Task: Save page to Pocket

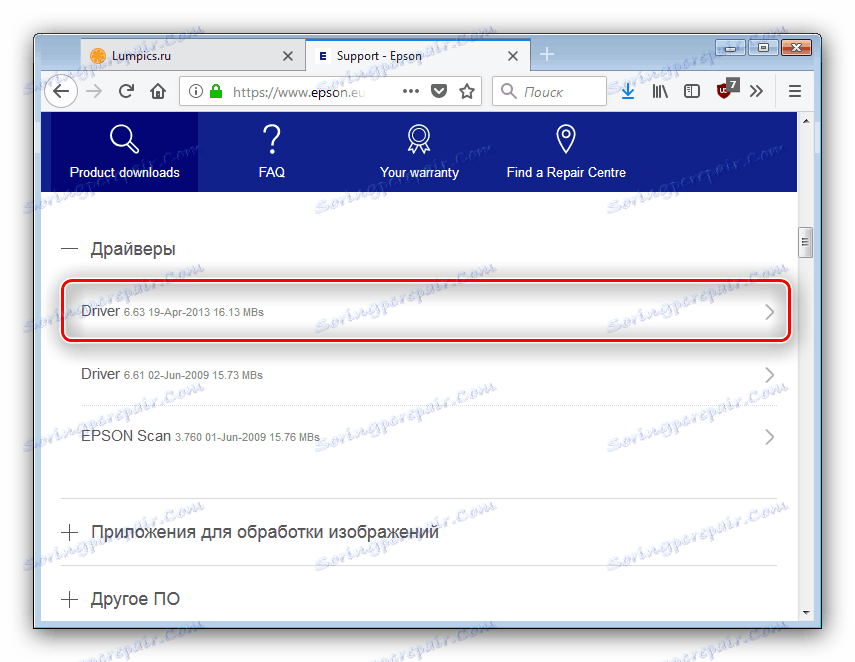Action: tap(439, 91)
